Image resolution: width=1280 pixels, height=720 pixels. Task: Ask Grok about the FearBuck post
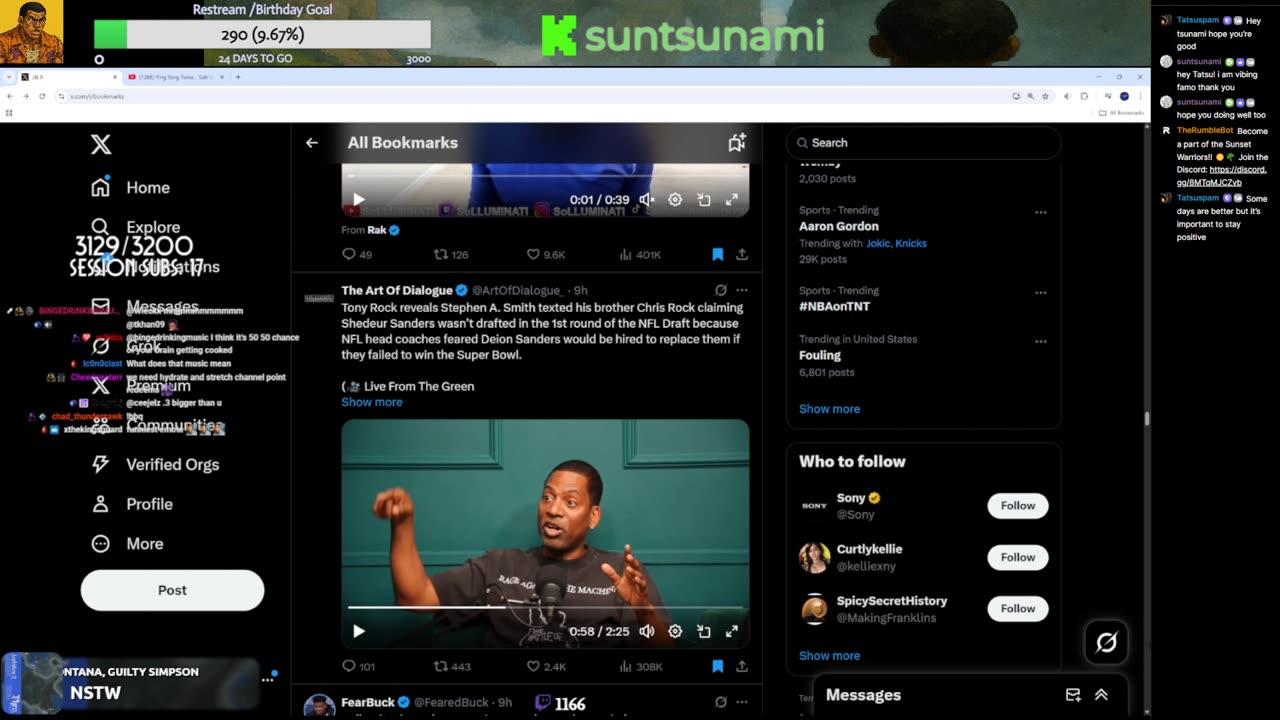coord(720,702)
